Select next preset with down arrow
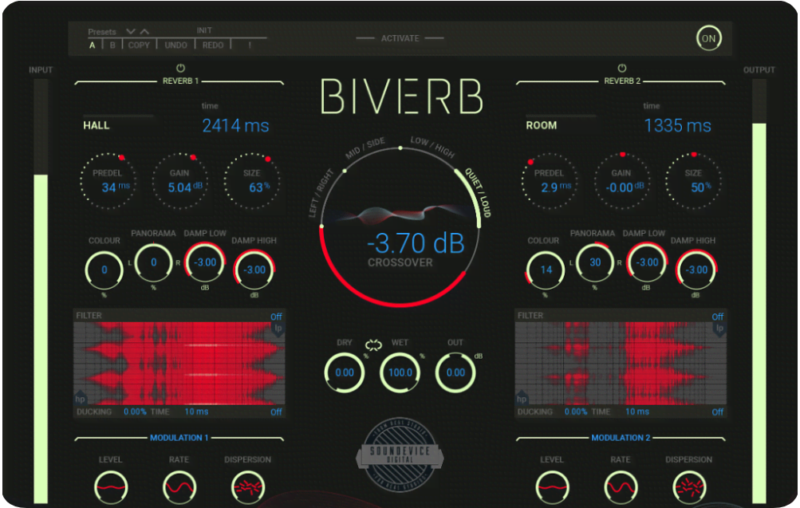This screenshot has height=508, width=800. pyautogui.click(x=131, y=32)
